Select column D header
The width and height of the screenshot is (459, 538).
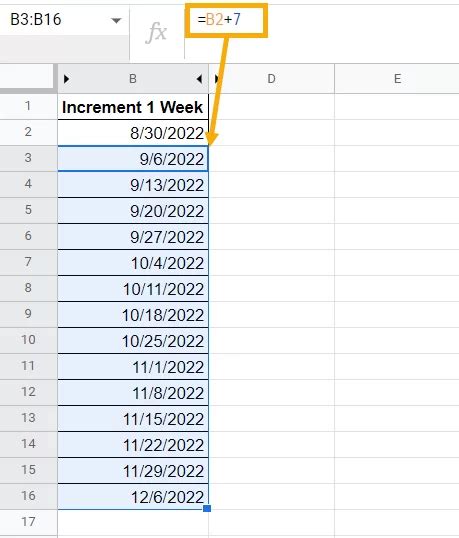[x=271, y=79]
